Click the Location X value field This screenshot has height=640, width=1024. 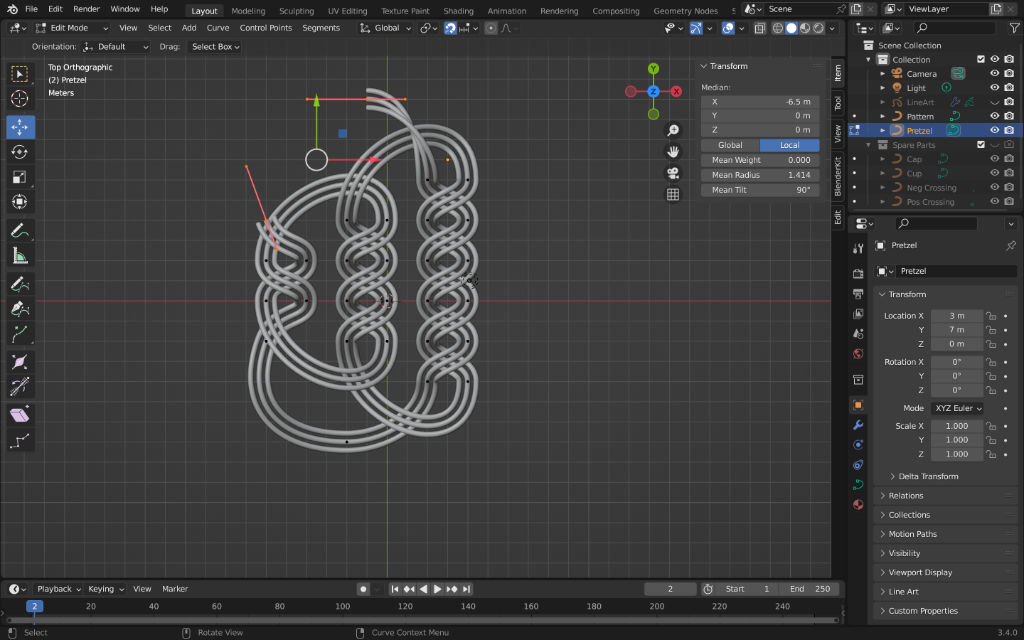pyautogui.click(x=956, y=316)
